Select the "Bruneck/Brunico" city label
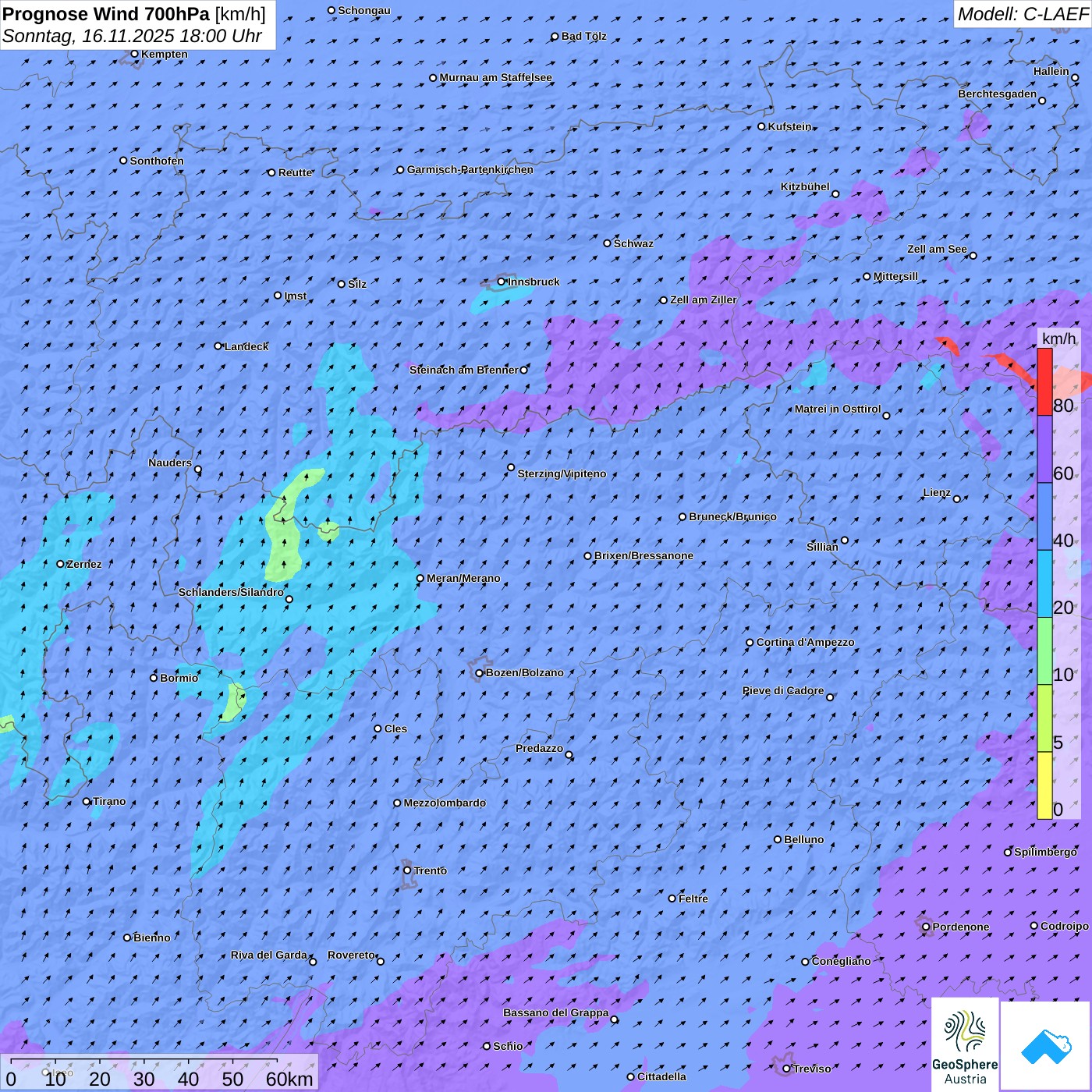 coord(732,516)
